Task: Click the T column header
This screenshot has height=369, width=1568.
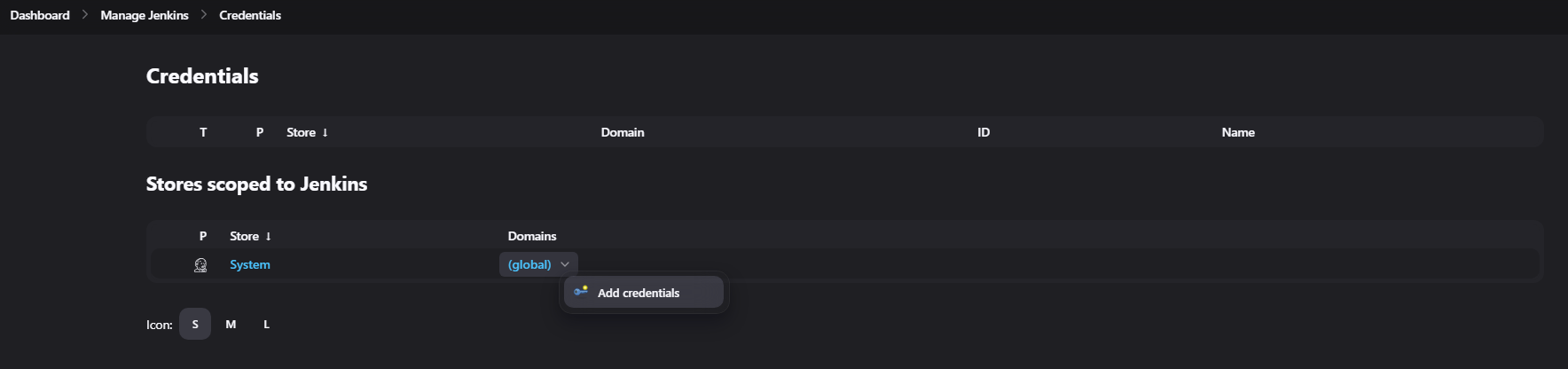Action: coord(203,132)
